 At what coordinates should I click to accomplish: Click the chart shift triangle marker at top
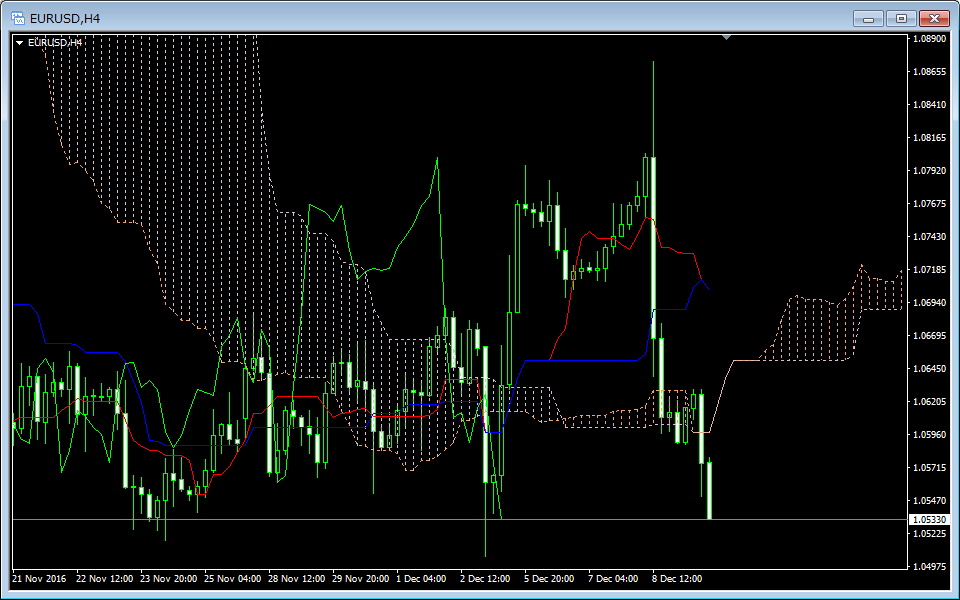coord(726,38)
